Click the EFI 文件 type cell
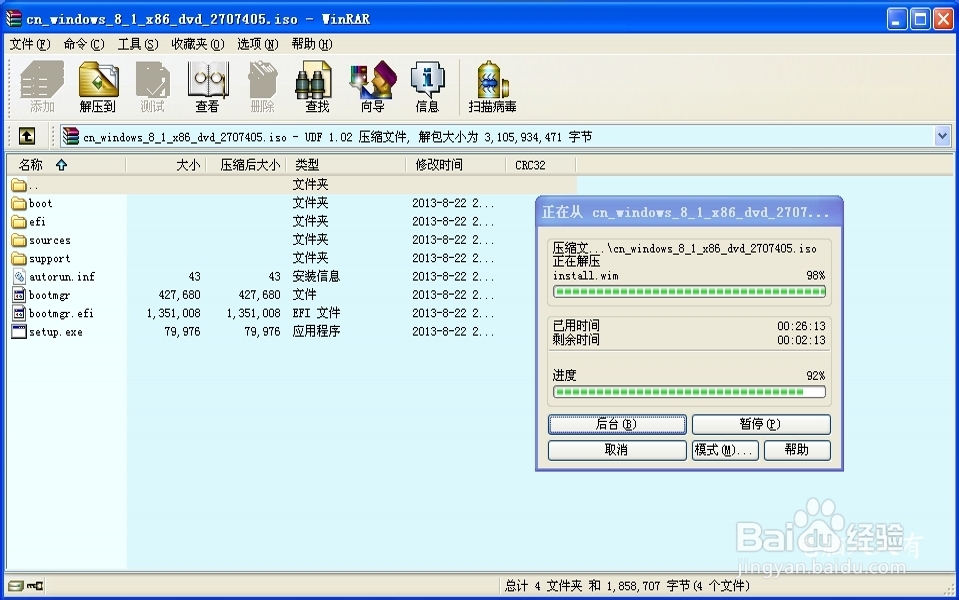 tap(316, 313)
